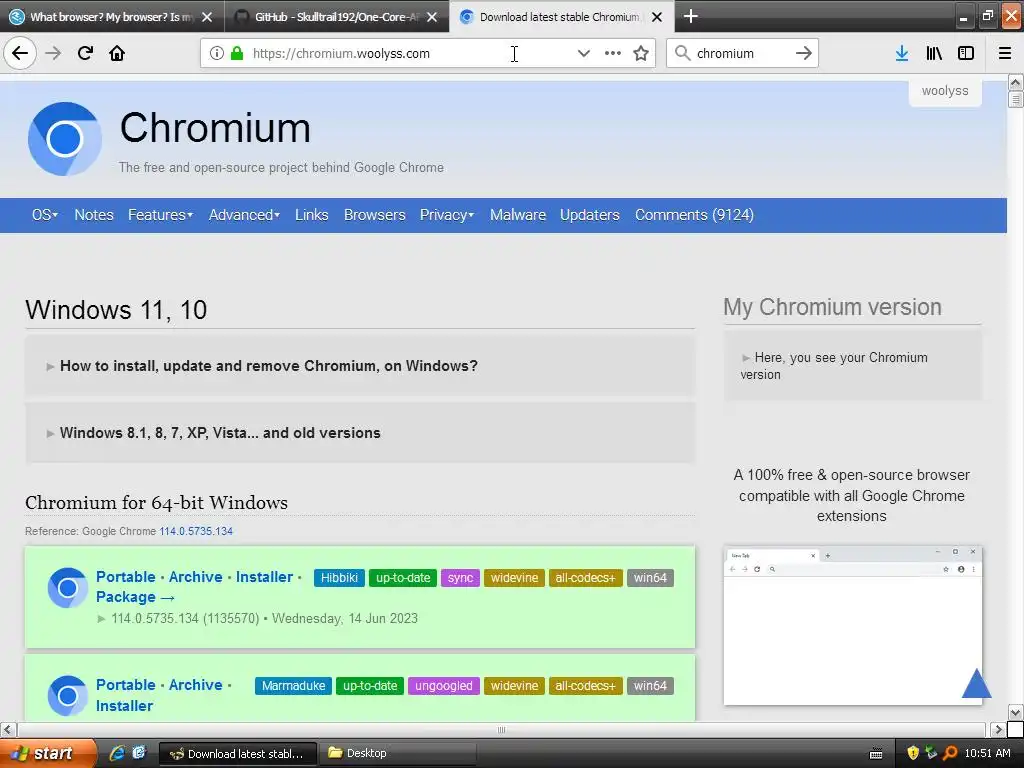Image resolution: width=1024 pixels, height=768 pixels.
Task: Click the Chromium browser screenshot thumbnail
Action: tap(852, 626)
